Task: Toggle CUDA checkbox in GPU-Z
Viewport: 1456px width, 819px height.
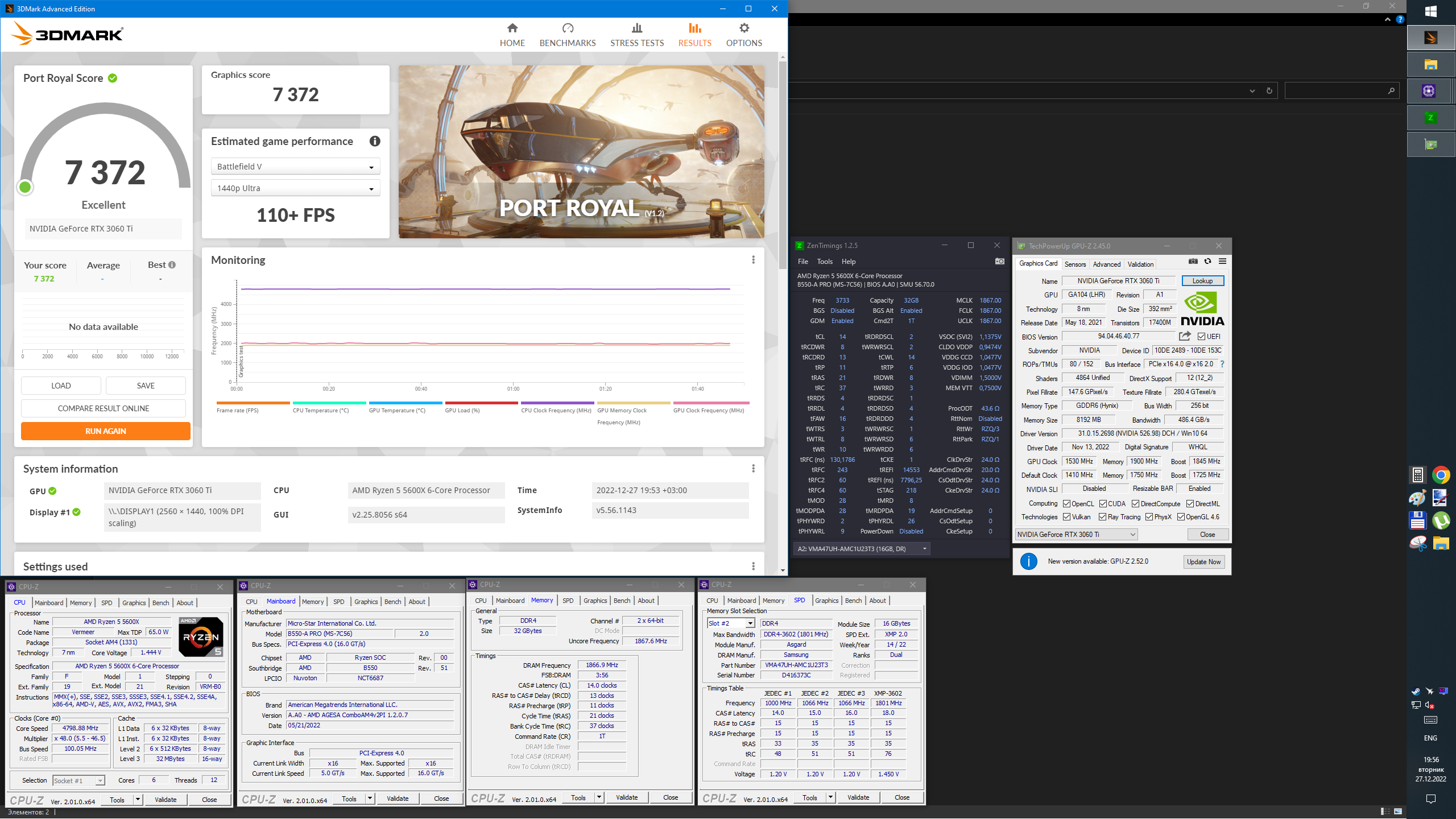Action: (1103, 504)
